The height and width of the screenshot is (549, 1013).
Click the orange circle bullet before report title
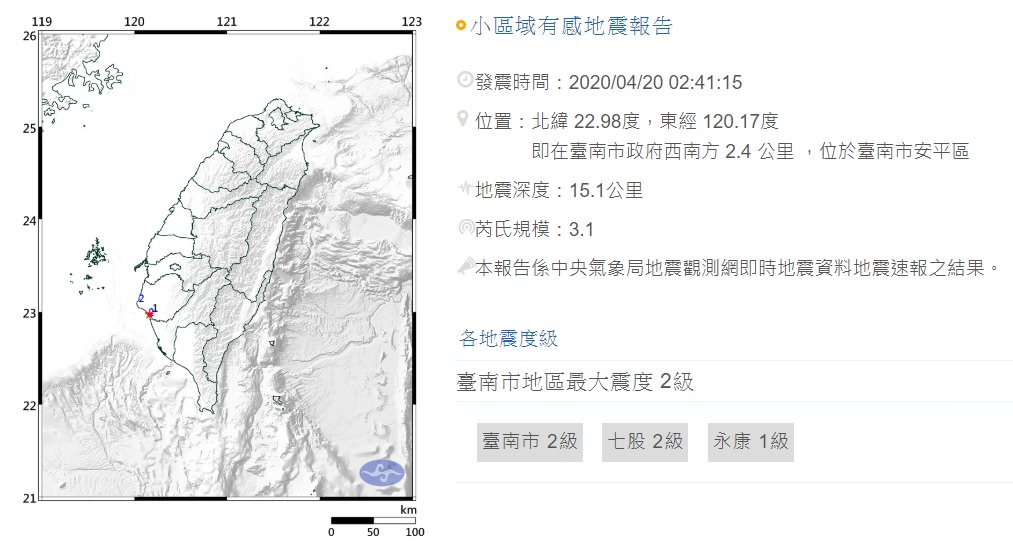click(x=461, y=26)
